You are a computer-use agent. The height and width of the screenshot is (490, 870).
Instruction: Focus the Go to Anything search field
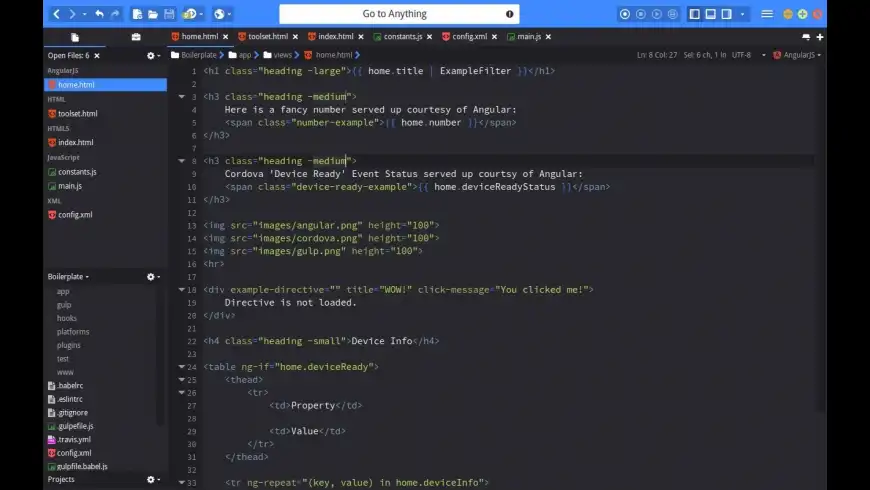coord(399,14)
